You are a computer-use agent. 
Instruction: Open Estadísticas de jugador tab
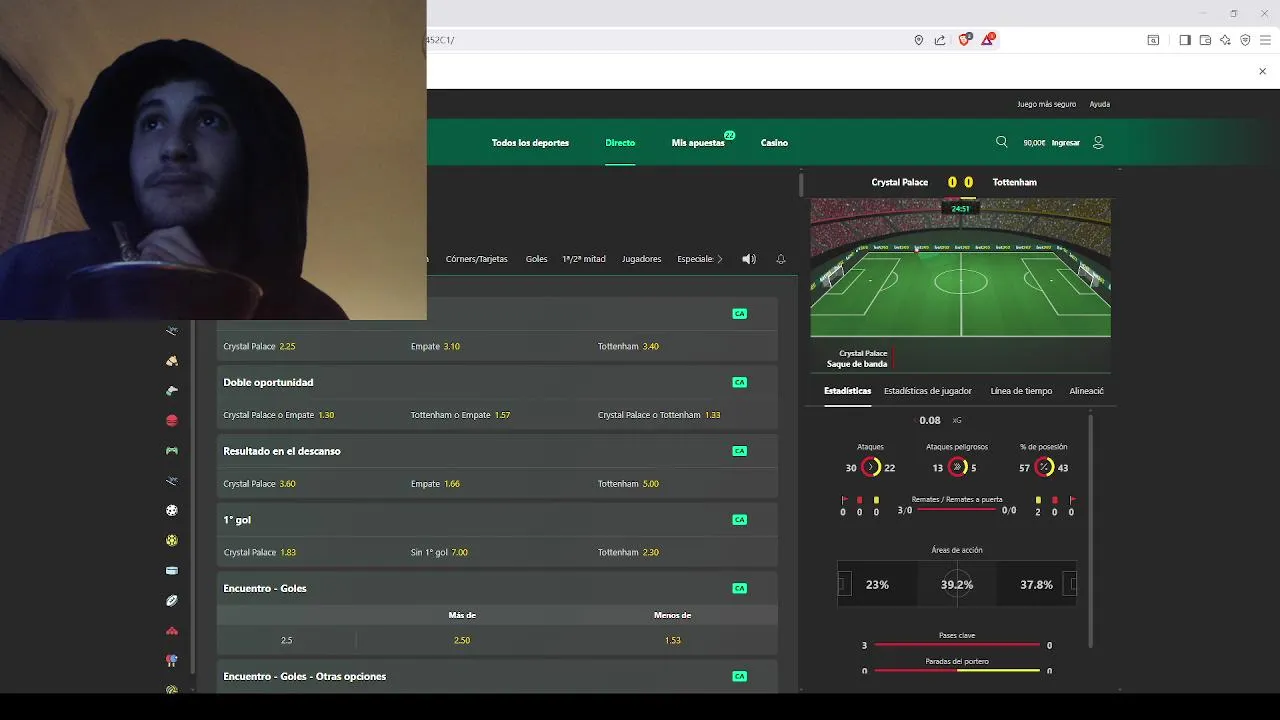928,391
